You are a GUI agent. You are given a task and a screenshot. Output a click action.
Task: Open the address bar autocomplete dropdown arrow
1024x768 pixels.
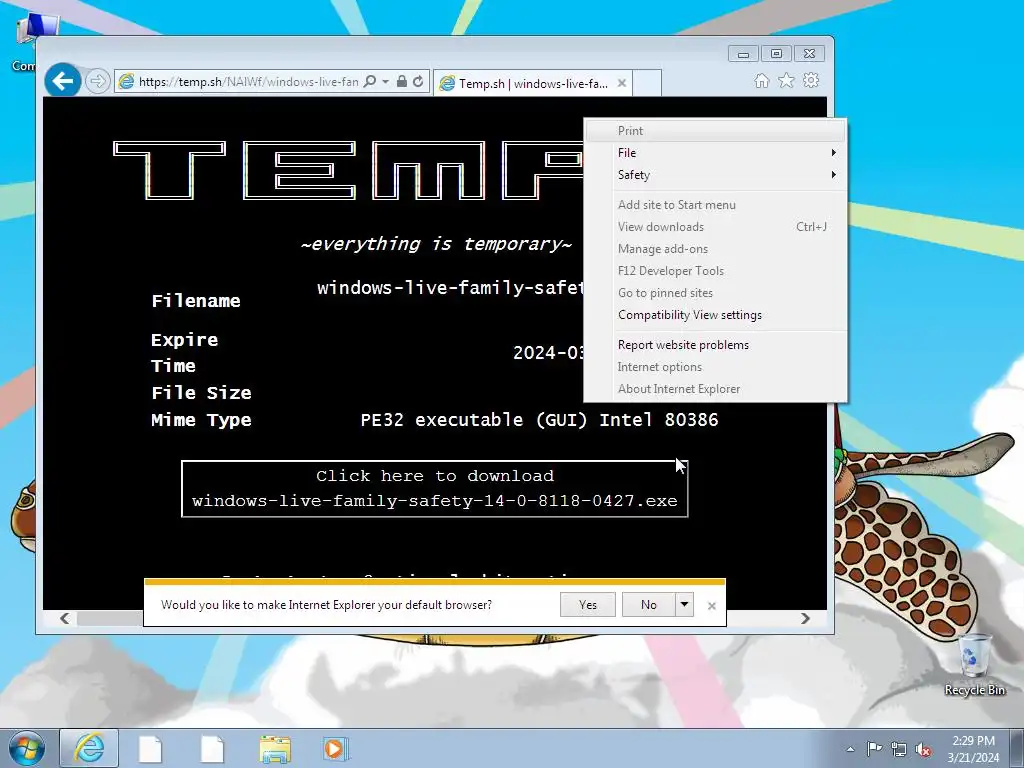point(385,82)
